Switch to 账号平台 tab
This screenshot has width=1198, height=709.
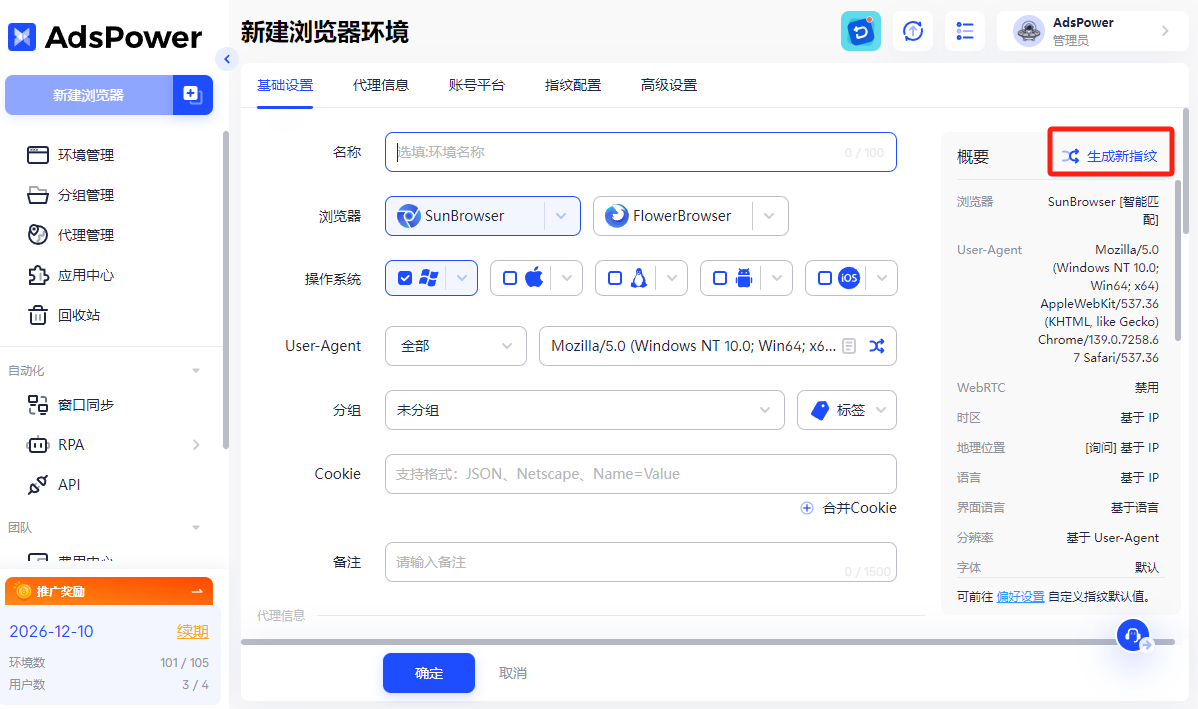point(477,86)
